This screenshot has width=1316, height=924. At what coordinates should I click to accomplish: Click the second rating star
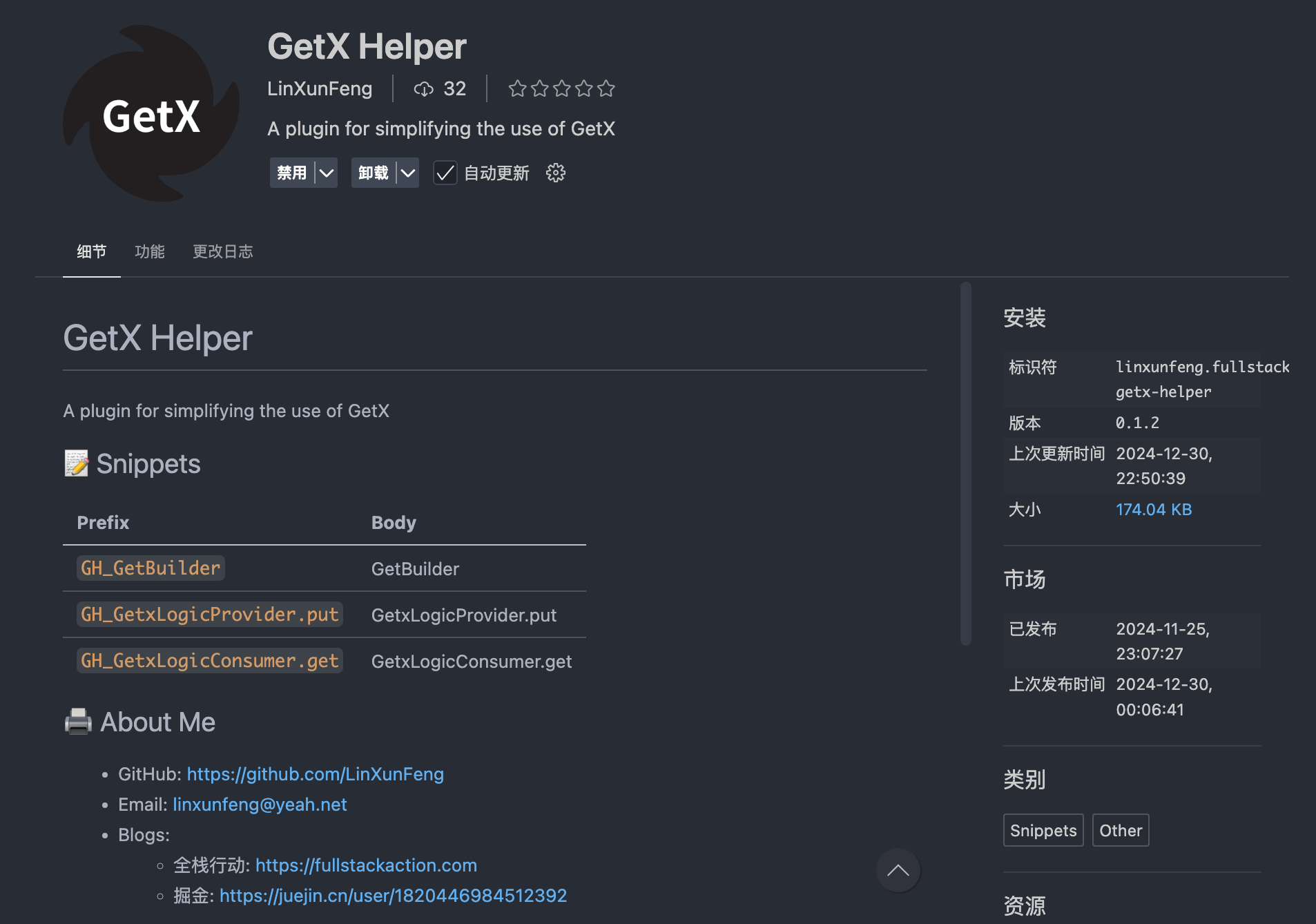[540, 88]
